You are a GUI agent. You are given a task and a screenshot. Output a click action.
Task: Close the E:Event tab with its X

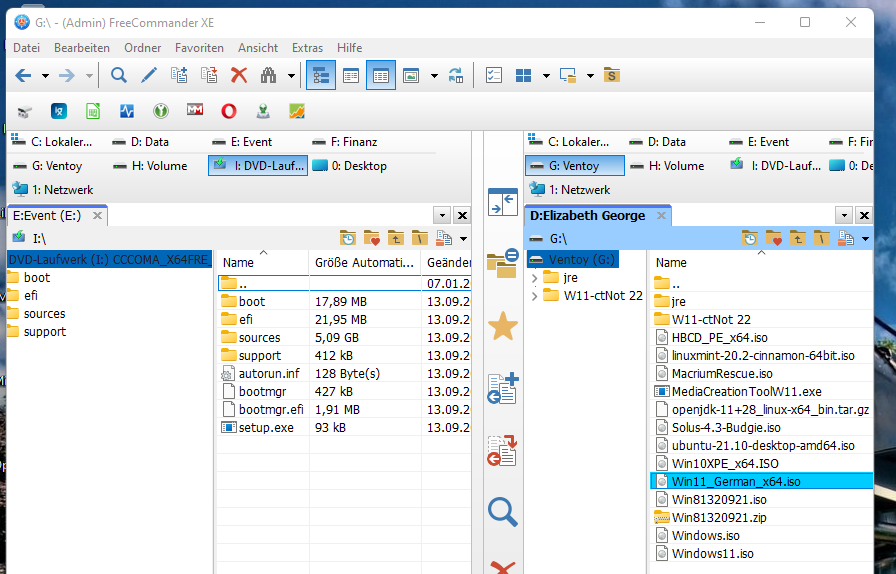97,216
